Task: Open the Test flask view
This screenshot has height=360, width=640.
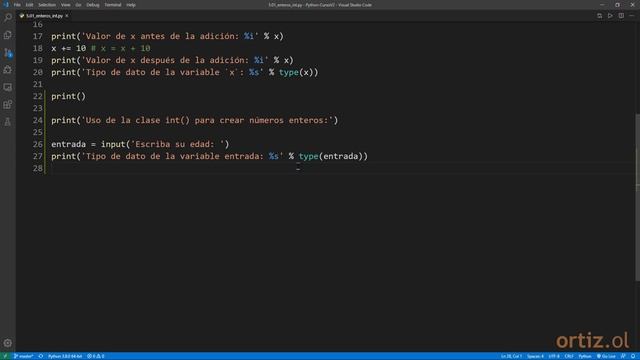Action: 8,122
